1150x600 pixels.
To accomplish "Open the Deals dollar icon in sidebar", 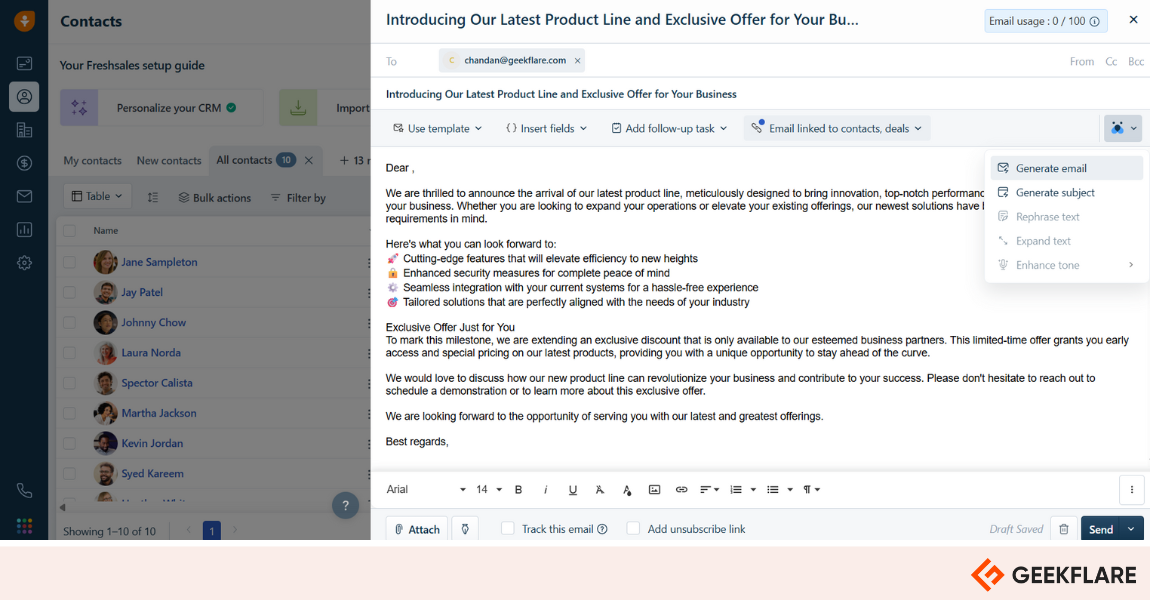I will [x=24, y=163].
